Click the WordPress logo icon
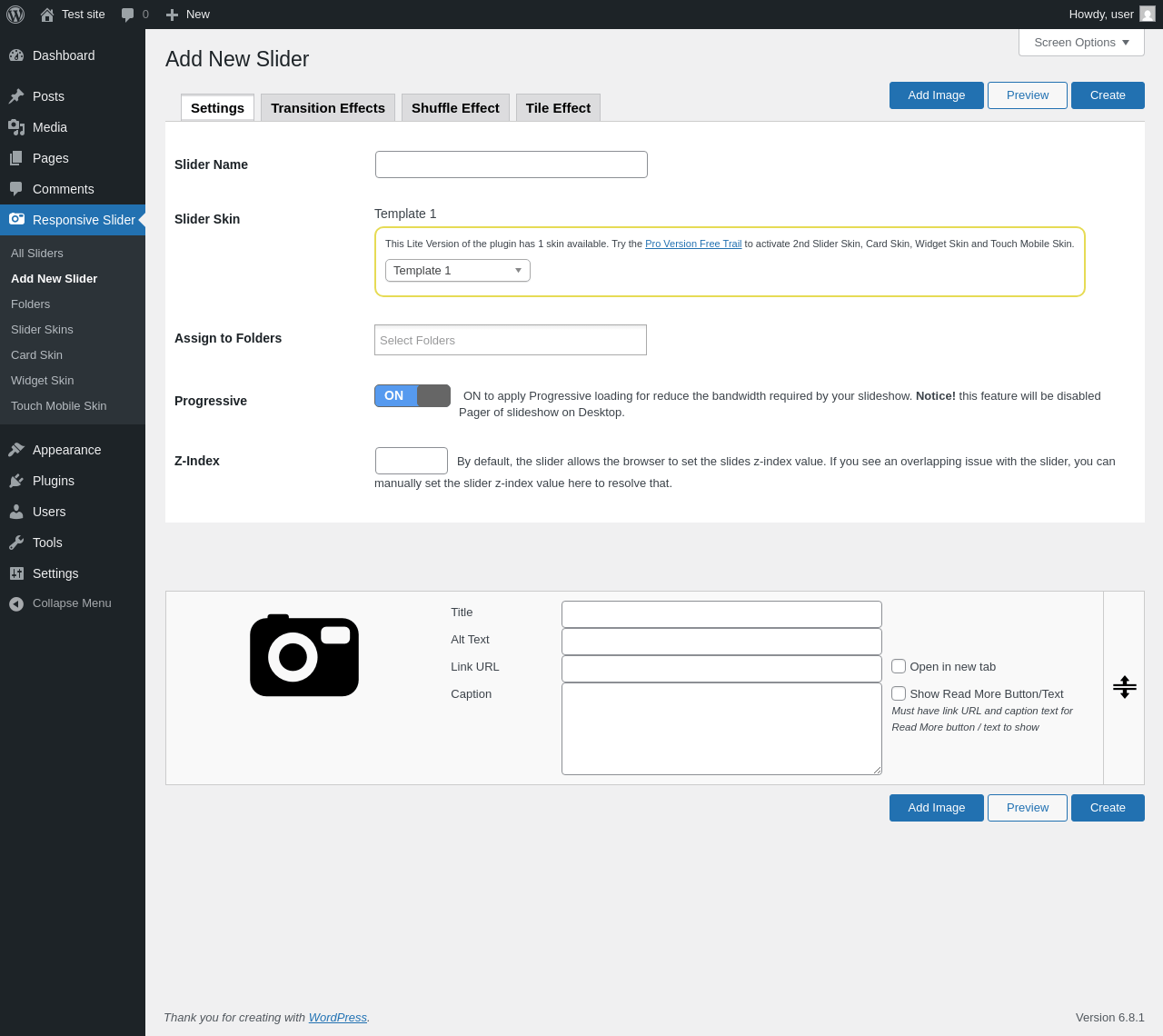This screenshot has height=1036, width=1163. pyautogui.click(x=15, y=15)
